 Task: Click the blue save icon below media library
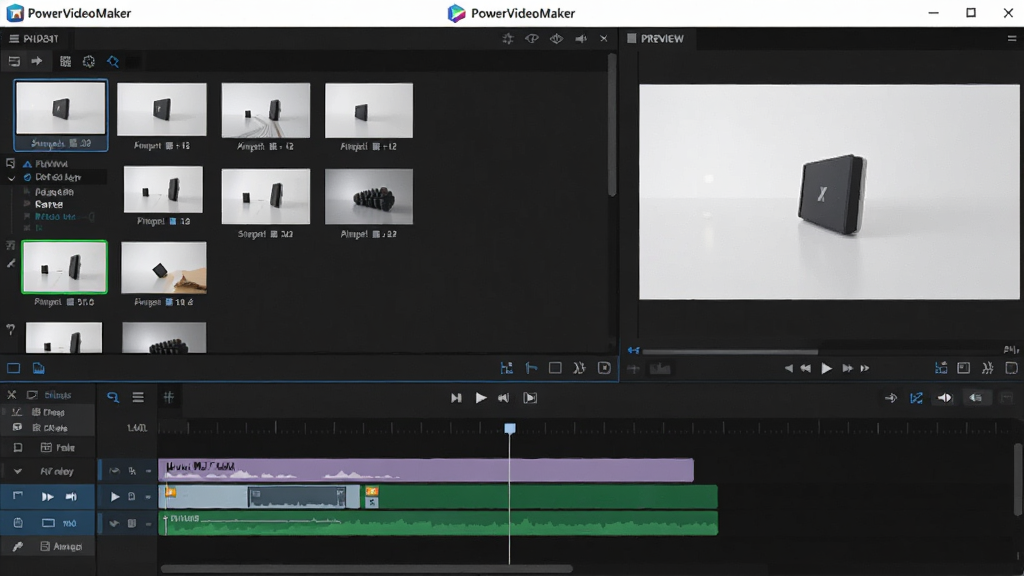coord(39,368)
